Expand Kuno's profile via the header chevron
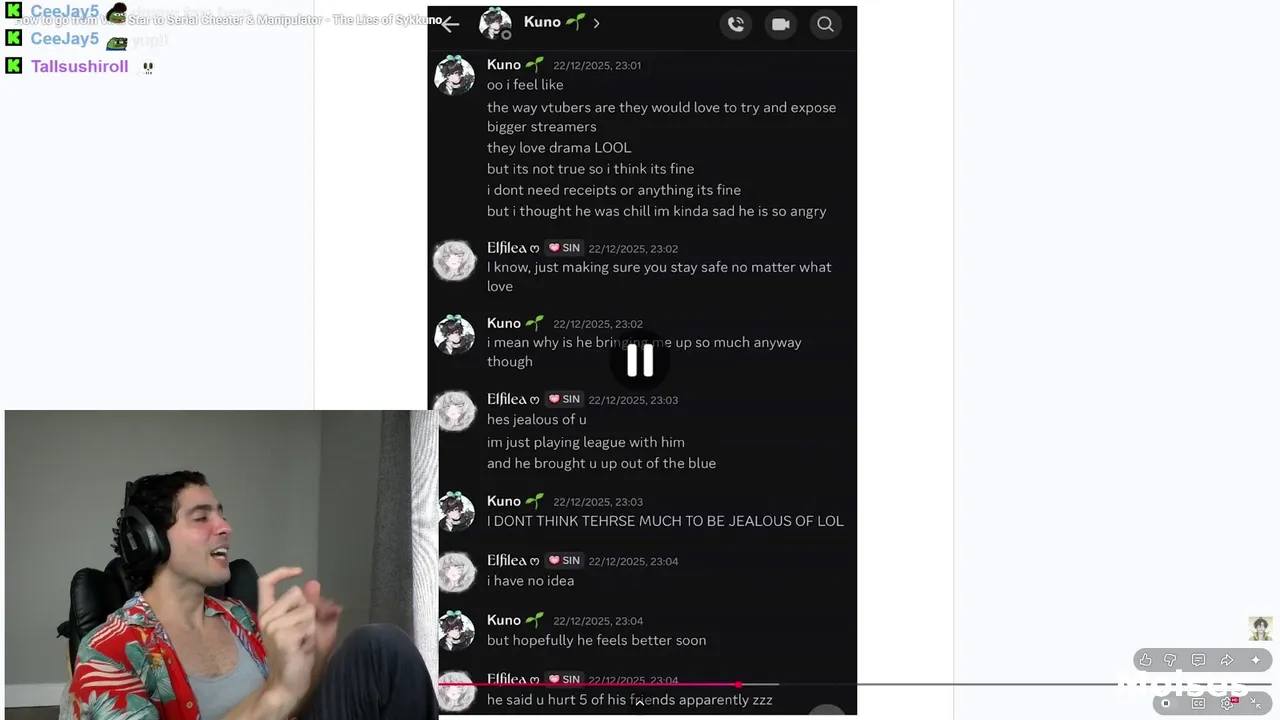The height and width of the screenshot is (720, 1280). click(596, 23)
